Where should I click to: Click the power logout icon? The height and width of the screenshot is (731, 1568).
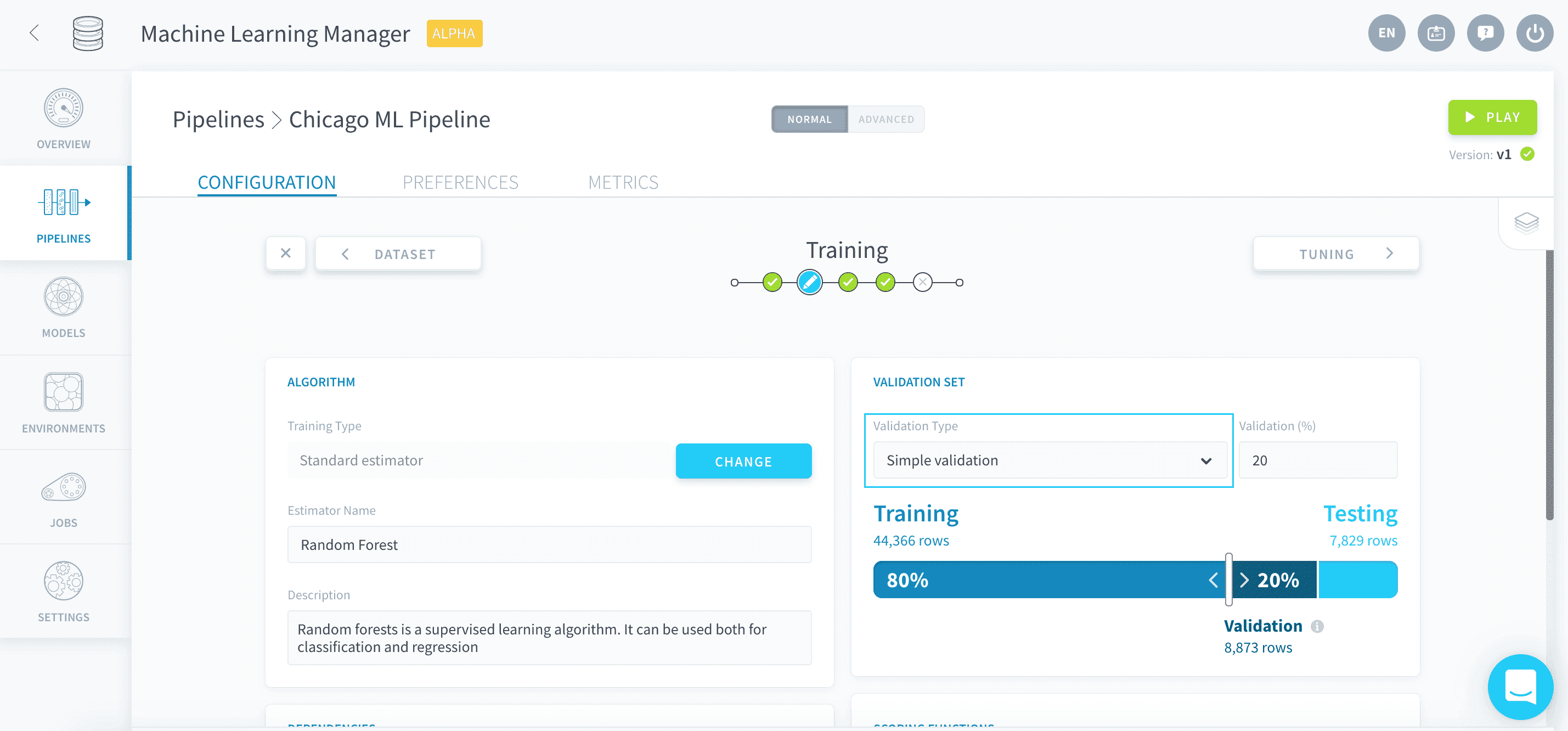point(1534,33)
